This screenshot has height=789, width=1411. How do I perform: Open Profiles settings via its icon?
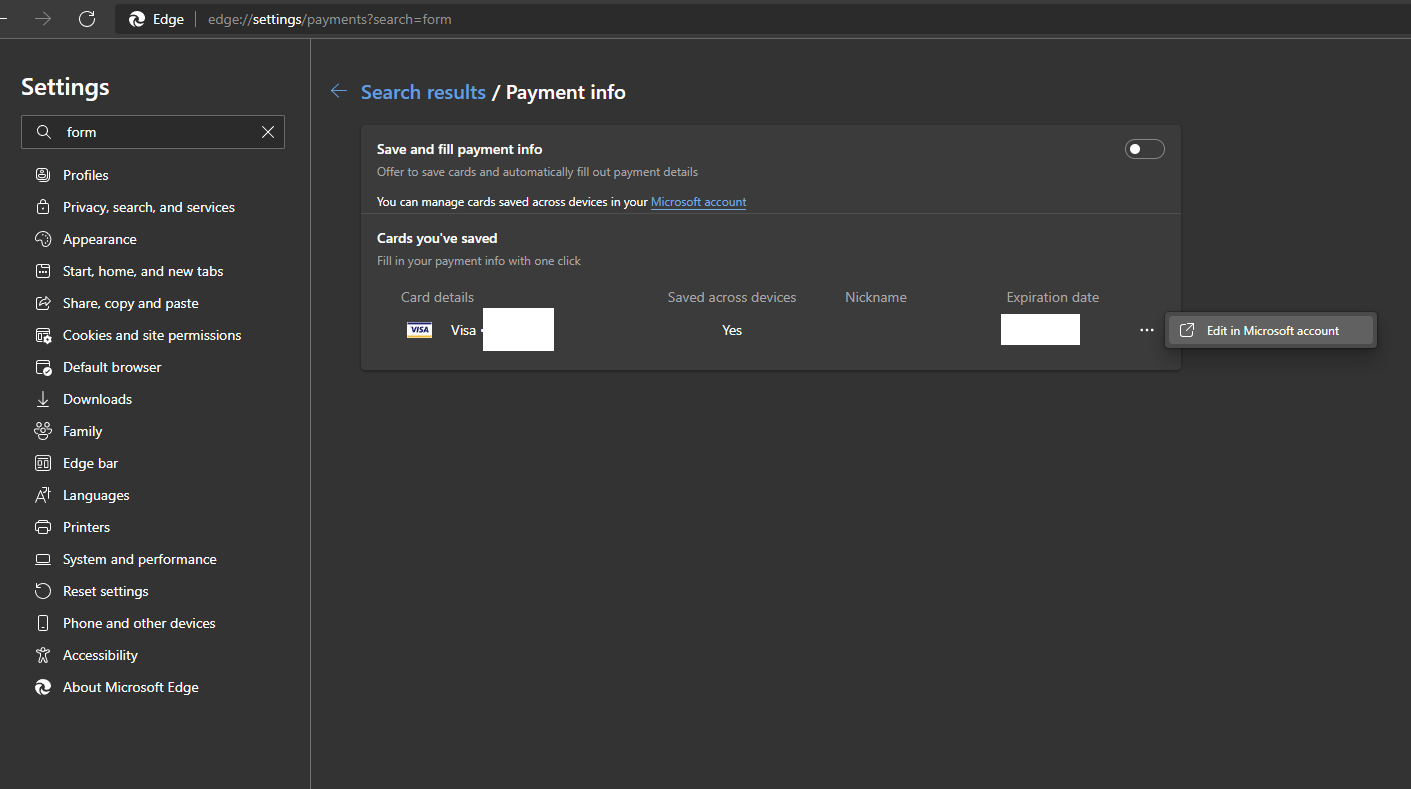pyautogui.click(x=43, y=174)
